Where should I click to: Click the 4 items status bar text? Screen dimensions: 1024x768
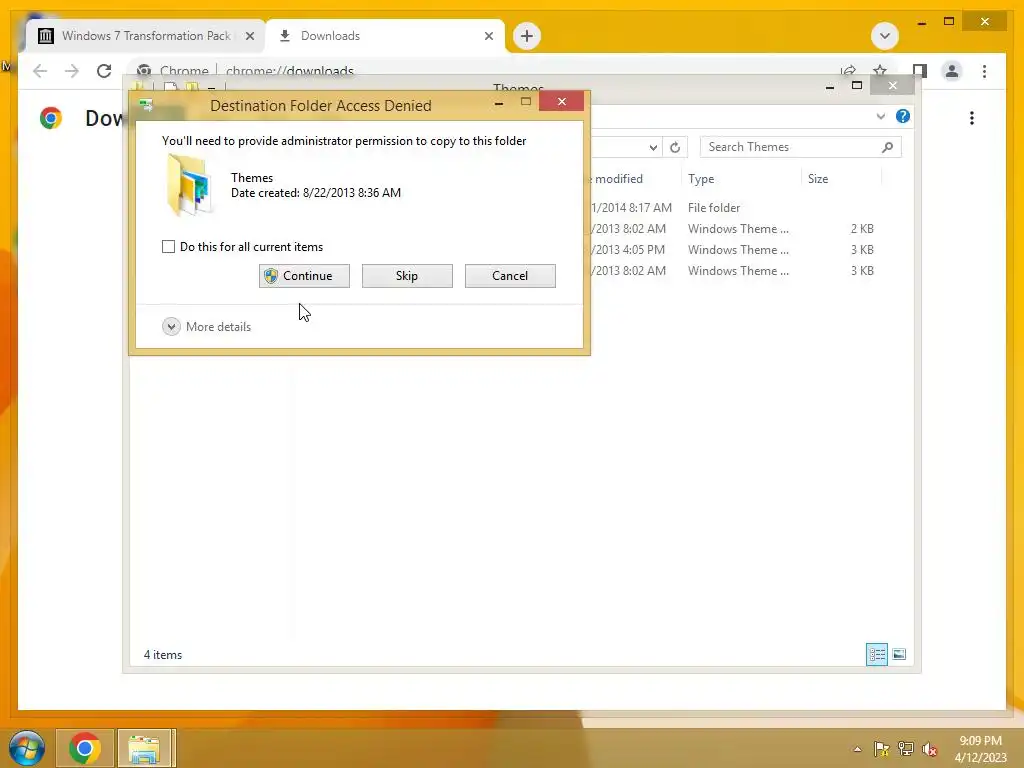(163, 654)
